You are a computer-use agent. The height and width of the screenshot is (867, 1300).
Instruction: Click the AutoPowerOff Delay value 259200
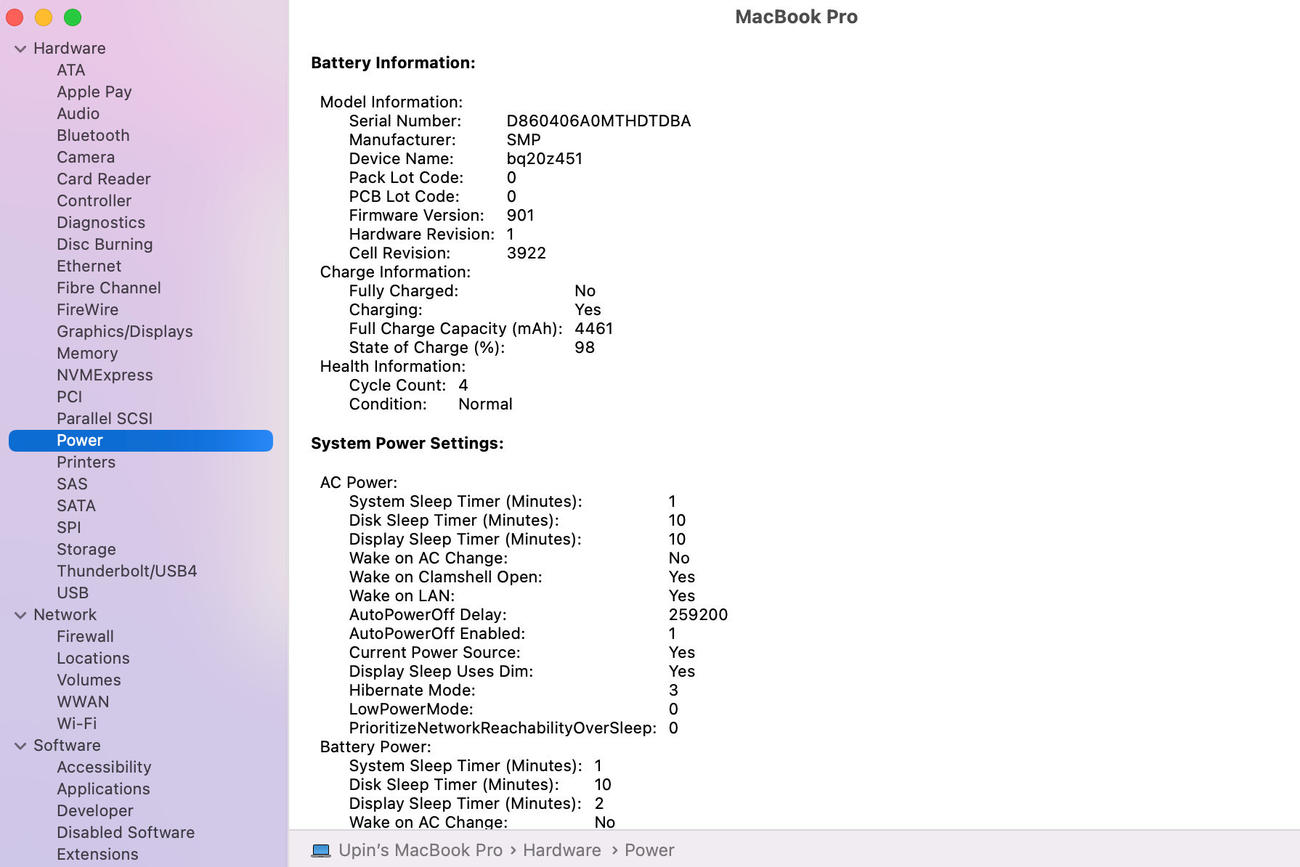pos(698,615)
